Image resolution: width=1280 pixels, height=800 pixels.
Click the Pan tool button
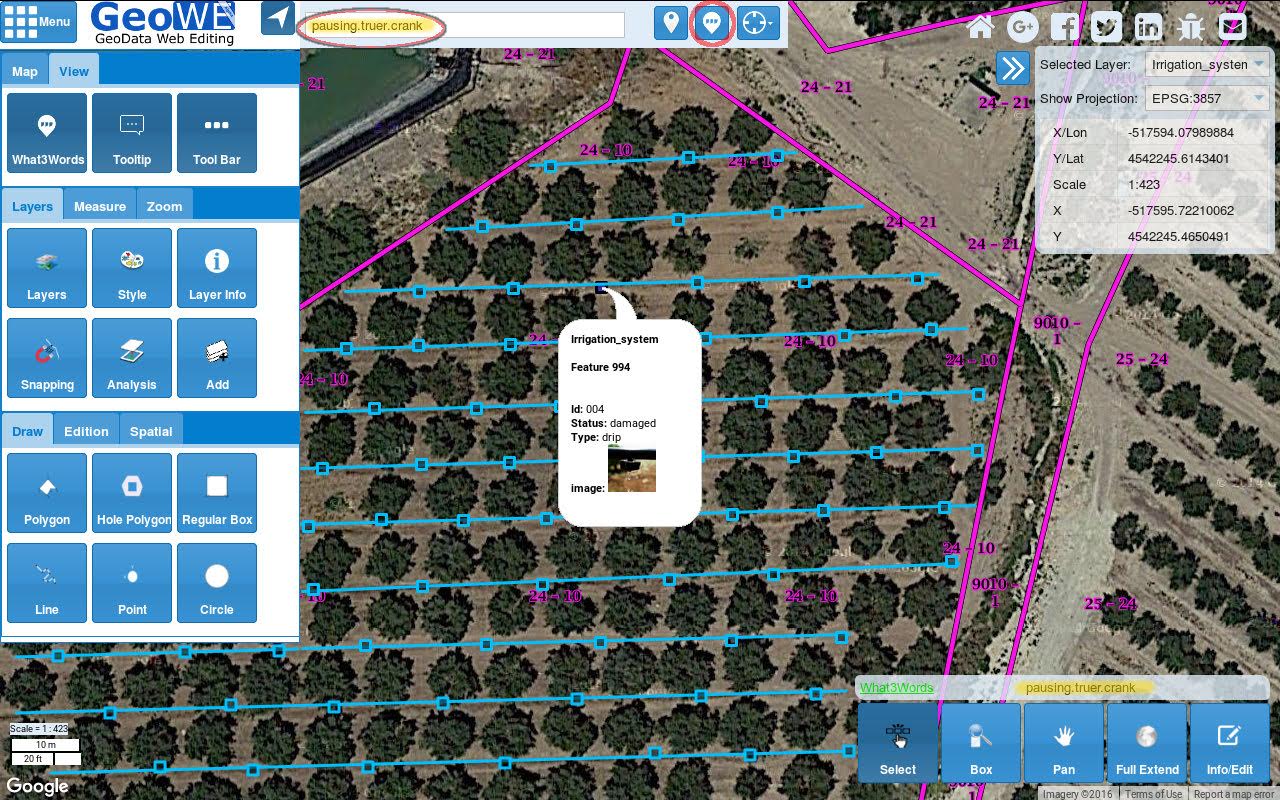click(1064, 743)
